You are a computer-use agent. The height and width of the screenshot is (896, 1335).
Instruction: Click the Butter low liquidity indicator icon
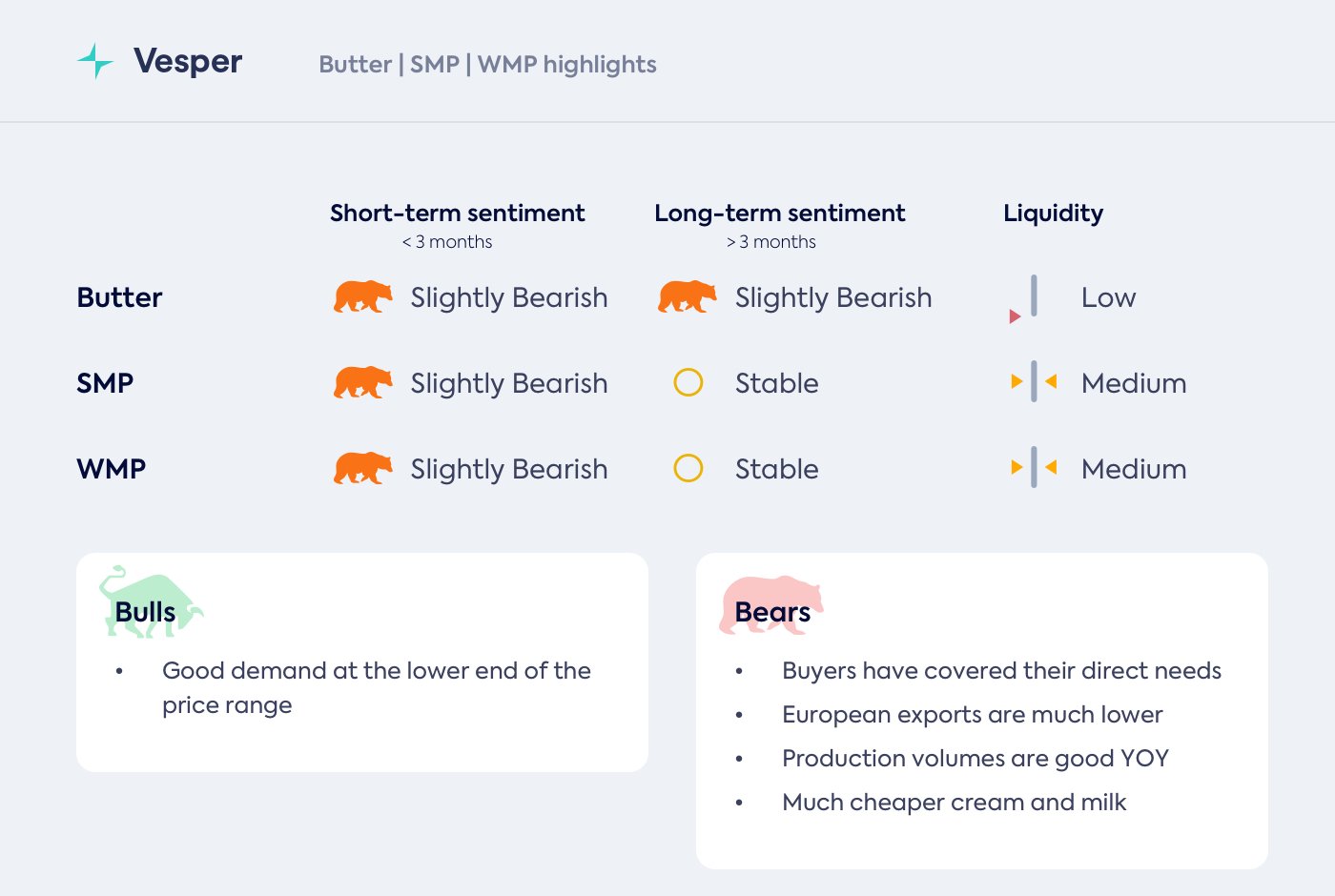pos(1026,299)
